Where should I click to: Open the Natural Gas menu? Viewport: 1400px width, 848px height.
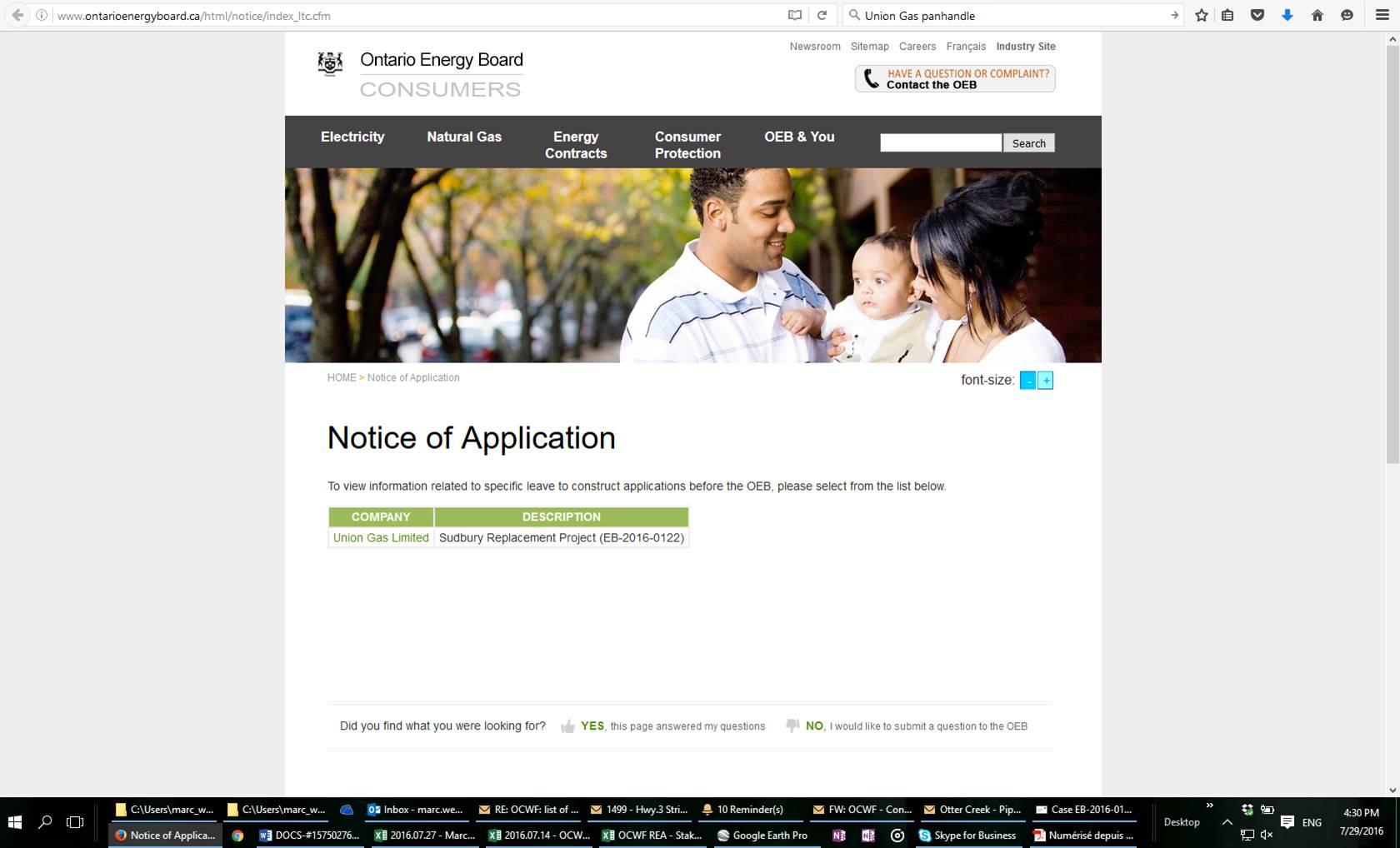pos(464,137)
